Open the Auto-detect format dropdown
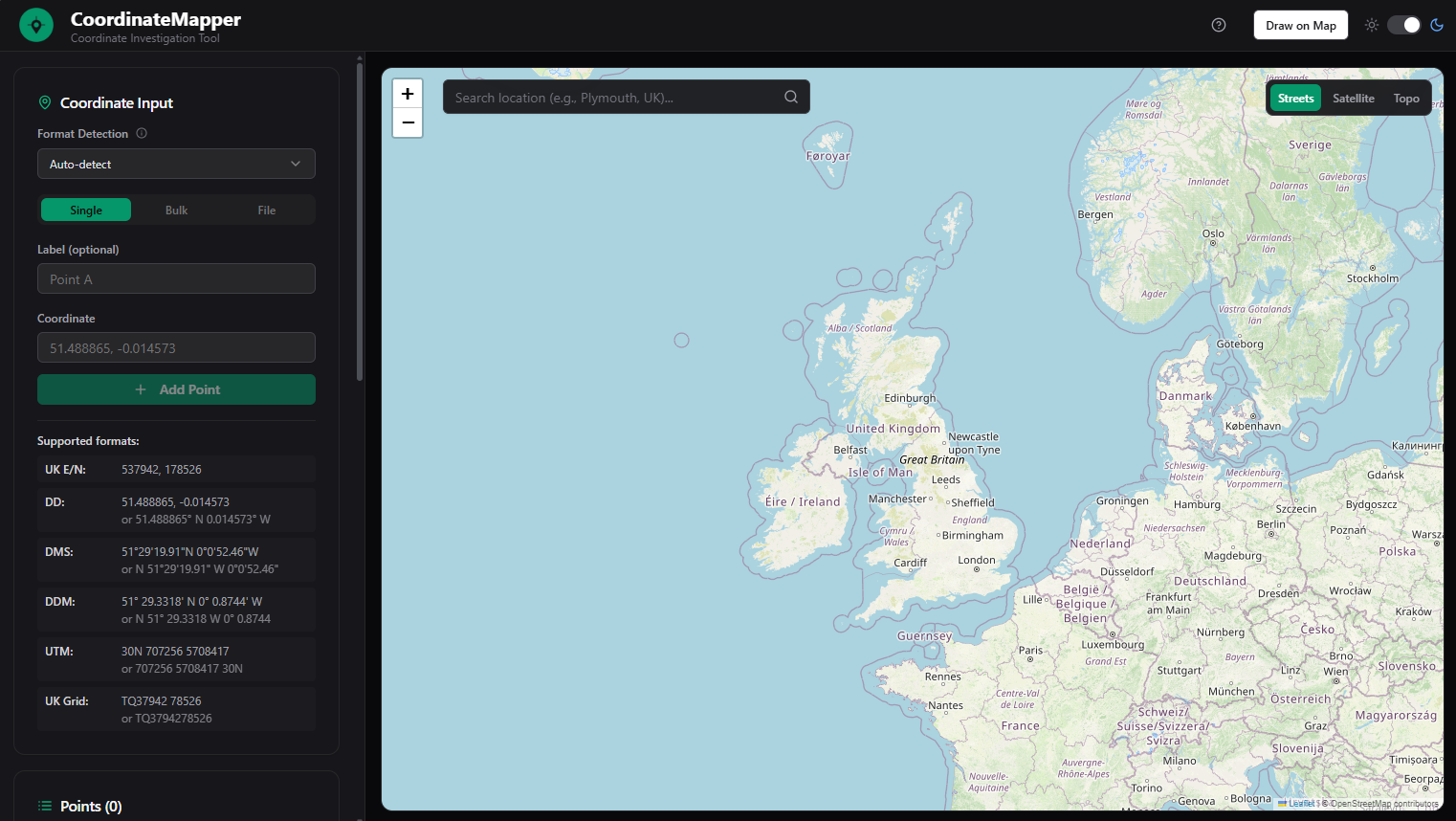 pyautogui.click(x=176, y=164)
